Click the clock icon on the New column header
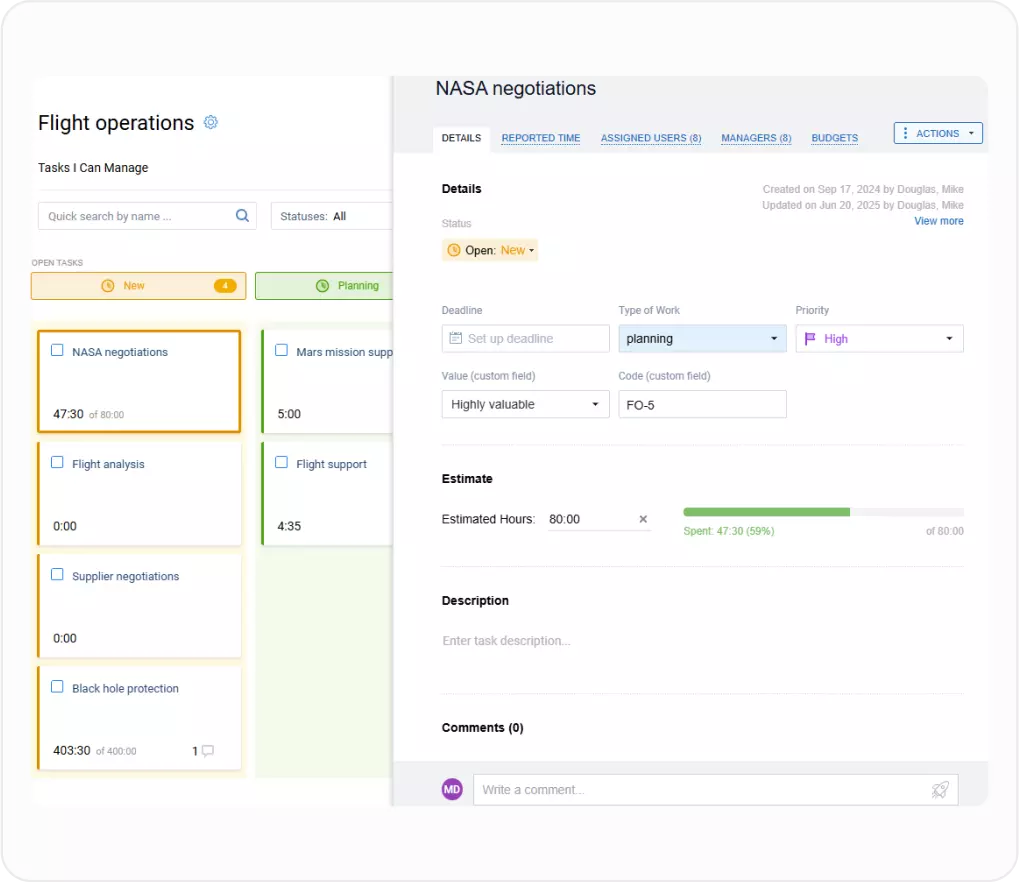The width and height of the screenshot is (1019, 882). tap(110, 285)
